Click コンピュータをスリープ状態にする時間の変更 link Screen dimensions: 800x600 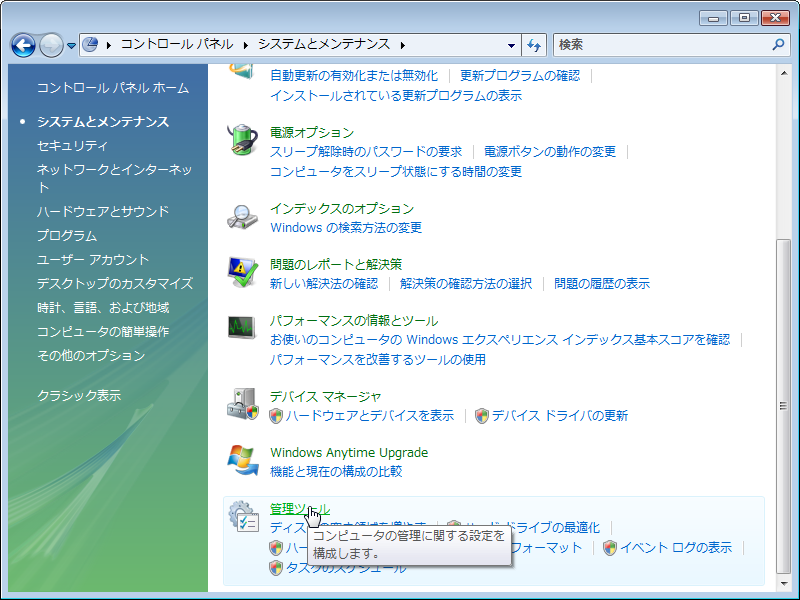(x=396, y=171)
